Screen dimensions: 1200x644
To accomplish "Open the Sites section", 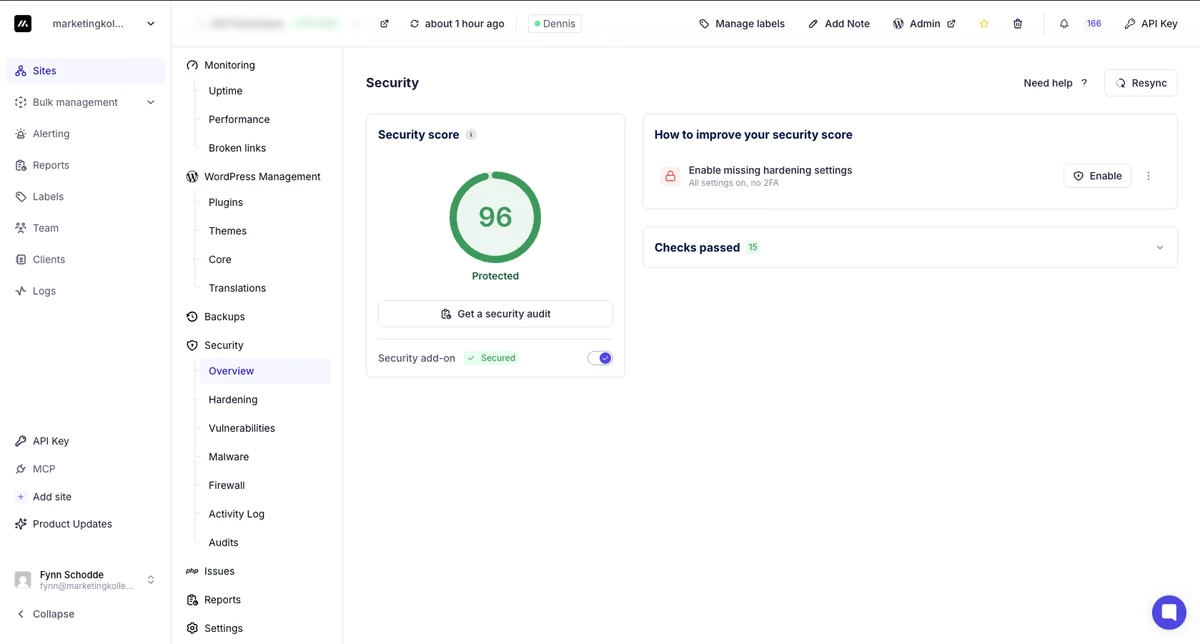I will 86,71.
